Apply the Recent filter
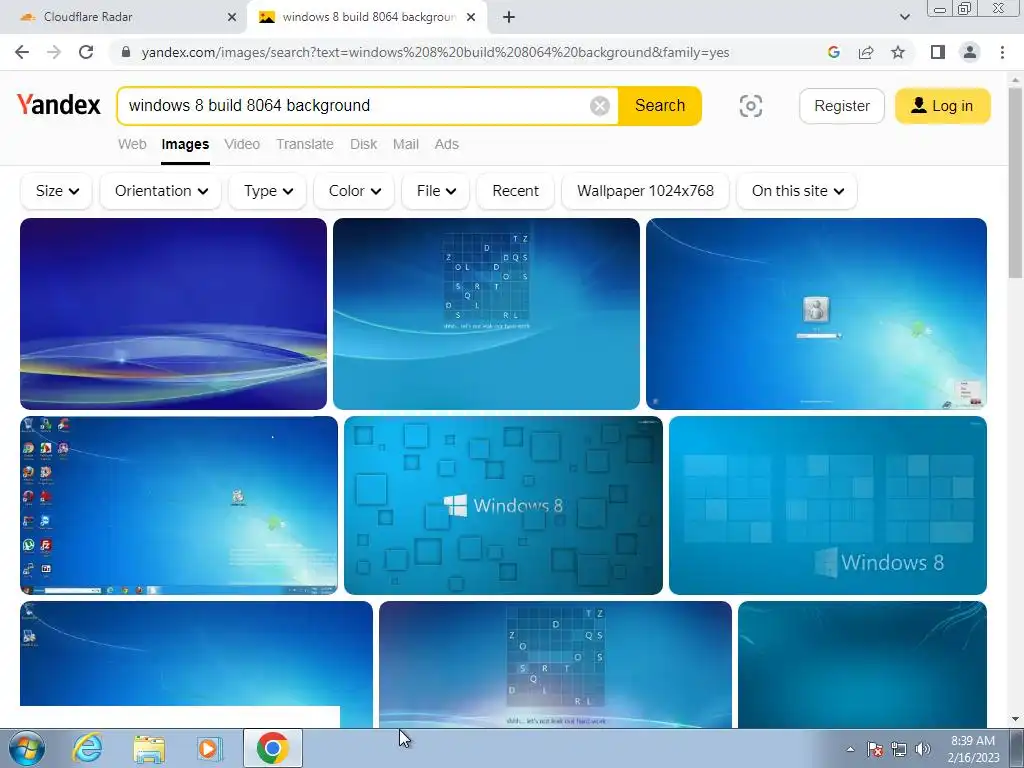This screenshot has width=1024, height=768. pyautogui.click(x=515, y=191)
